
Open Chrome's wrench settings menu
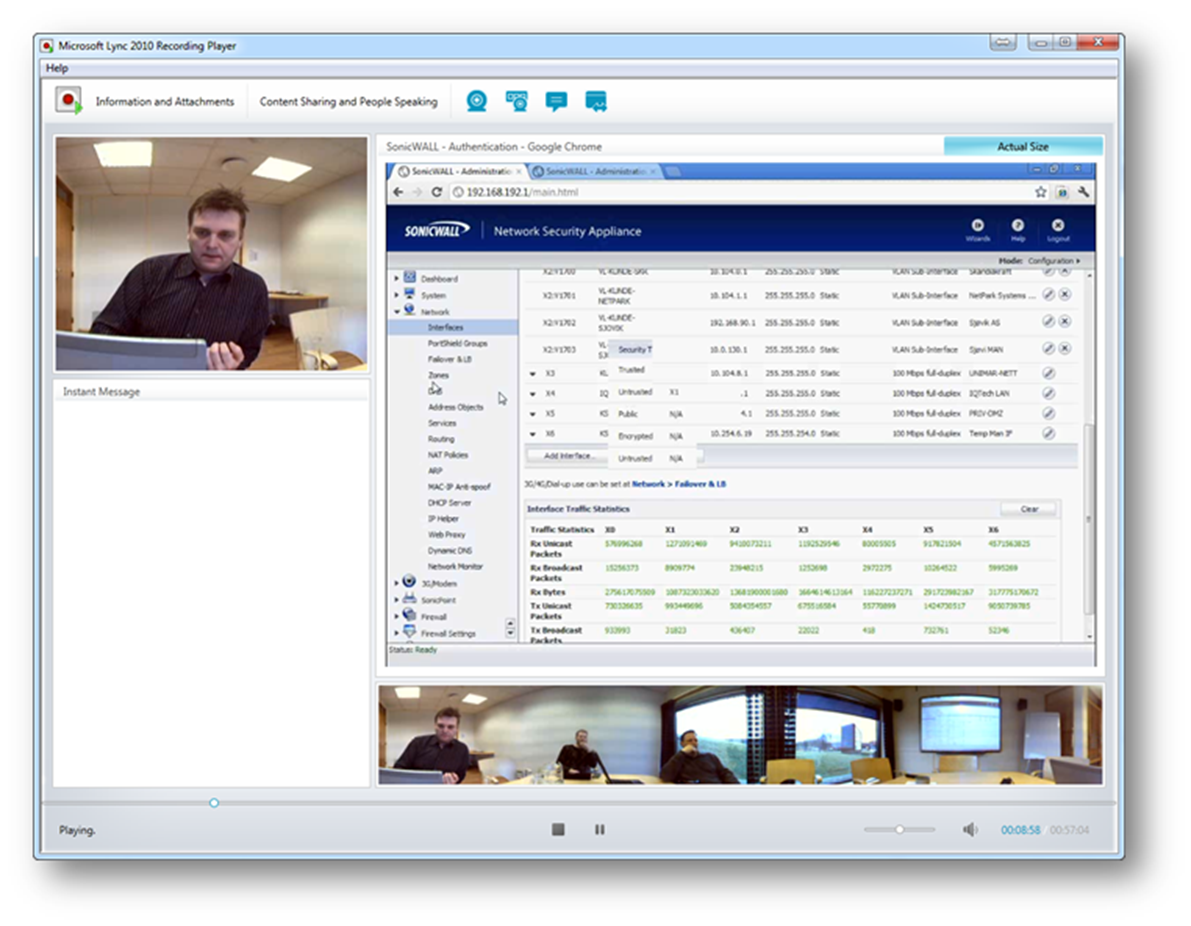[1083, 192]
